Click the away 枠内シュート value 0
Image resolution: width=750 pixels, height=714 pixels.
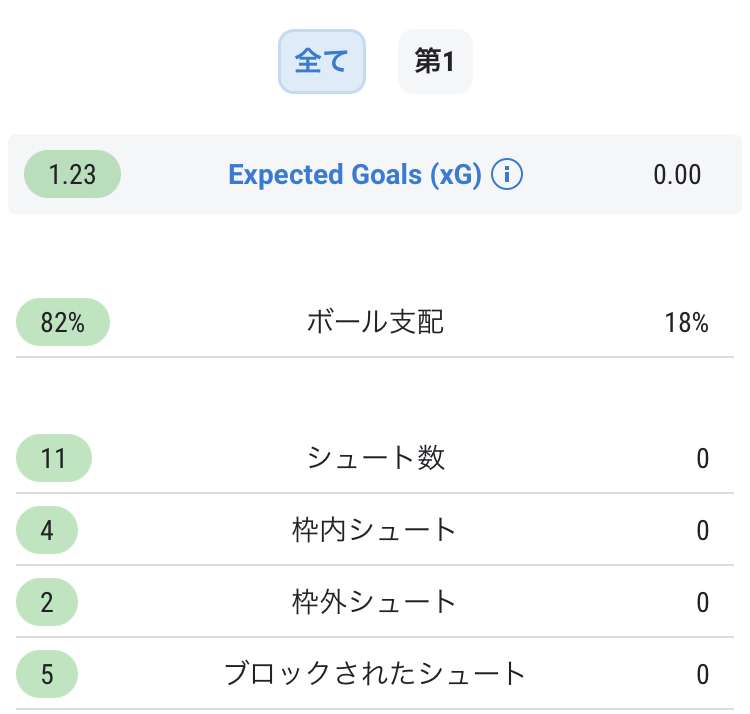pos(702,530)
